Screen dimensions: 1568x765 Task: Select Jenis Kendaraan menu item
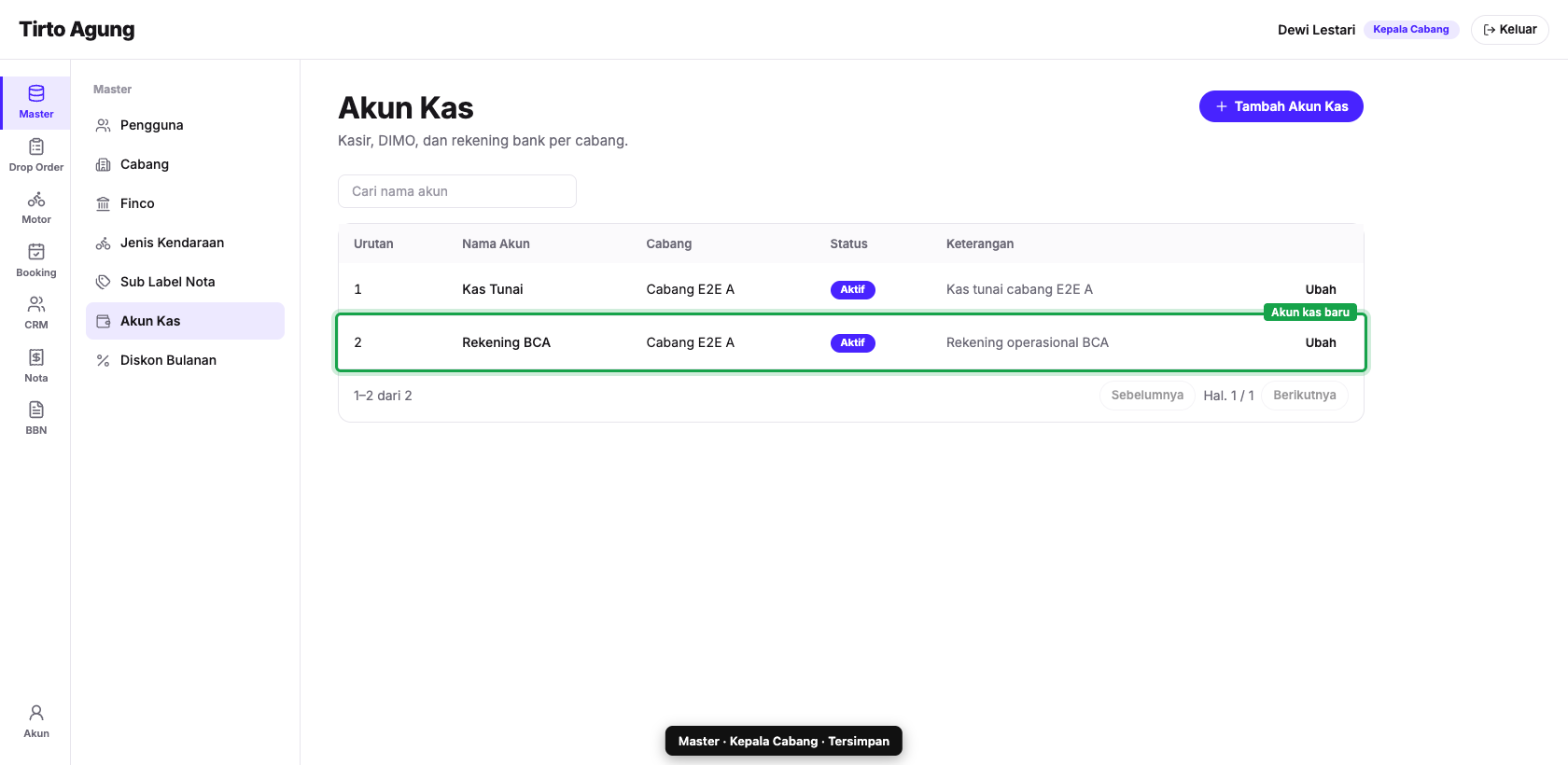[185, 243]
